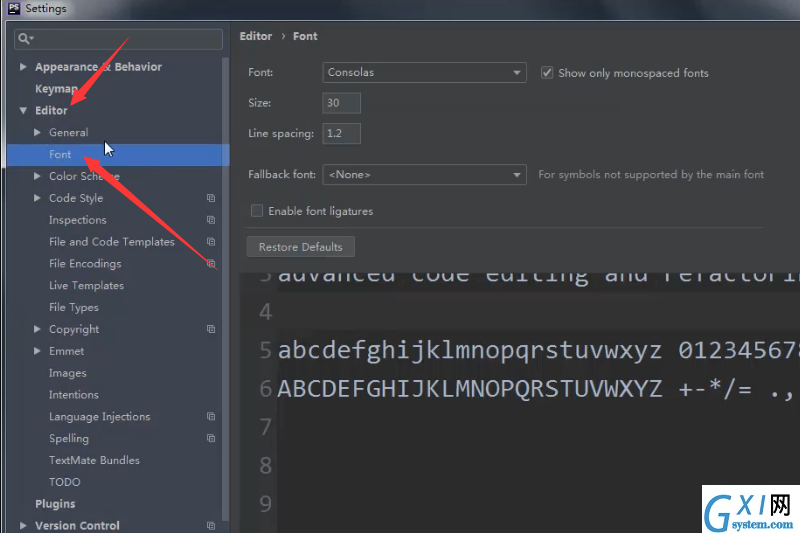
Task: Click the settings search field
Action: (118, 39)
